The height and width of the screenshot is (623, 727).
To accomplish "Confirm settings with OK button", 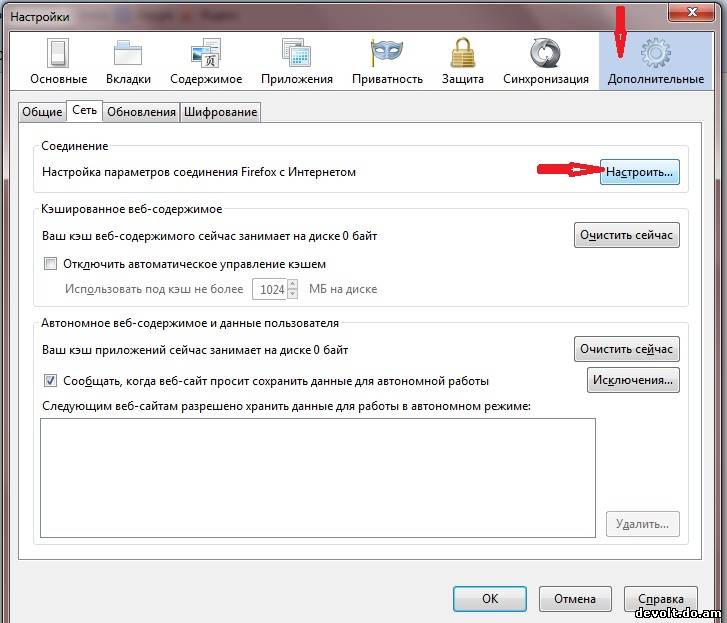I will click(490, 599).
